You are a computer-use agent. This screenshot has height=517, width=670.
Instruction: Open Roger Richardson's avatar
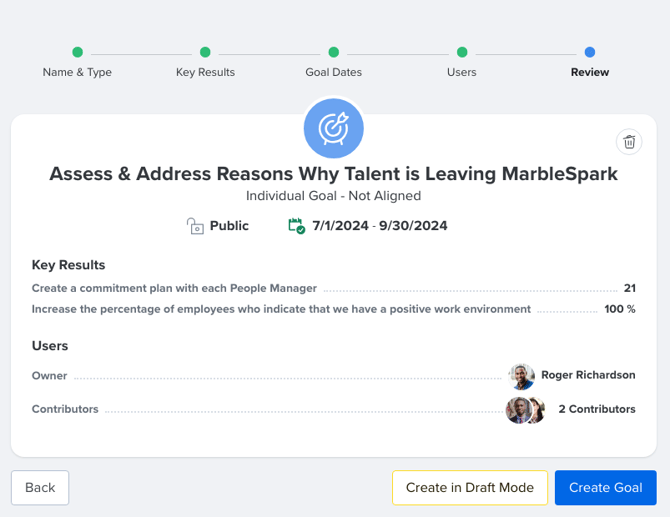(x=521, y=376)
